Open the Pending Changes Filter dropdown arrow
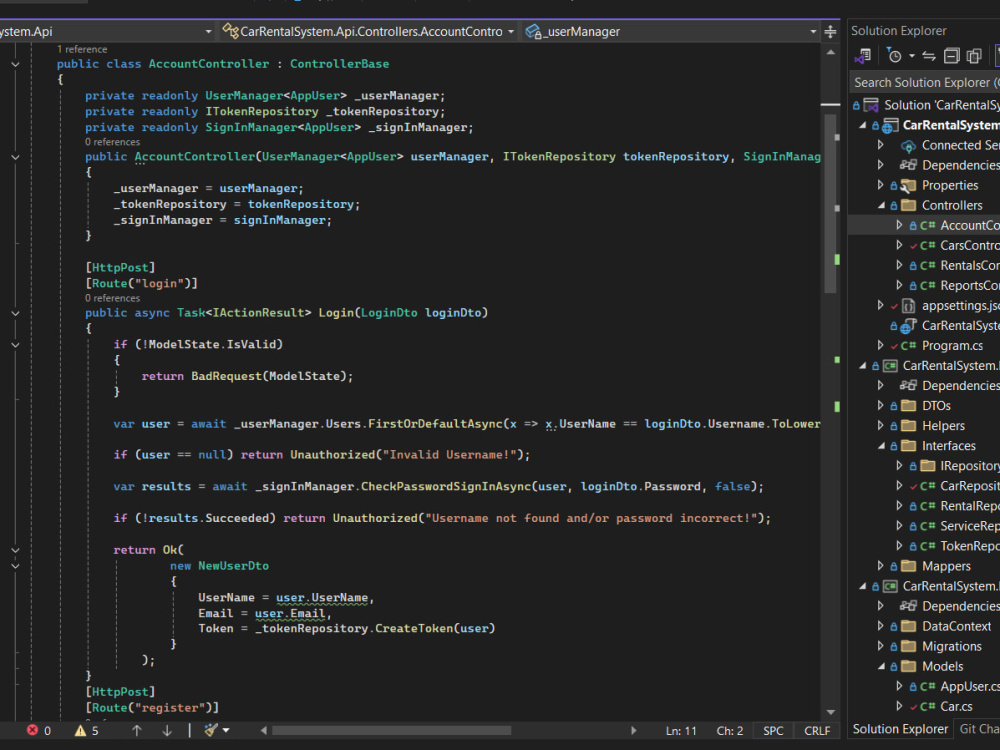Viewport: 1000px width, 750px height. [911, 56]
